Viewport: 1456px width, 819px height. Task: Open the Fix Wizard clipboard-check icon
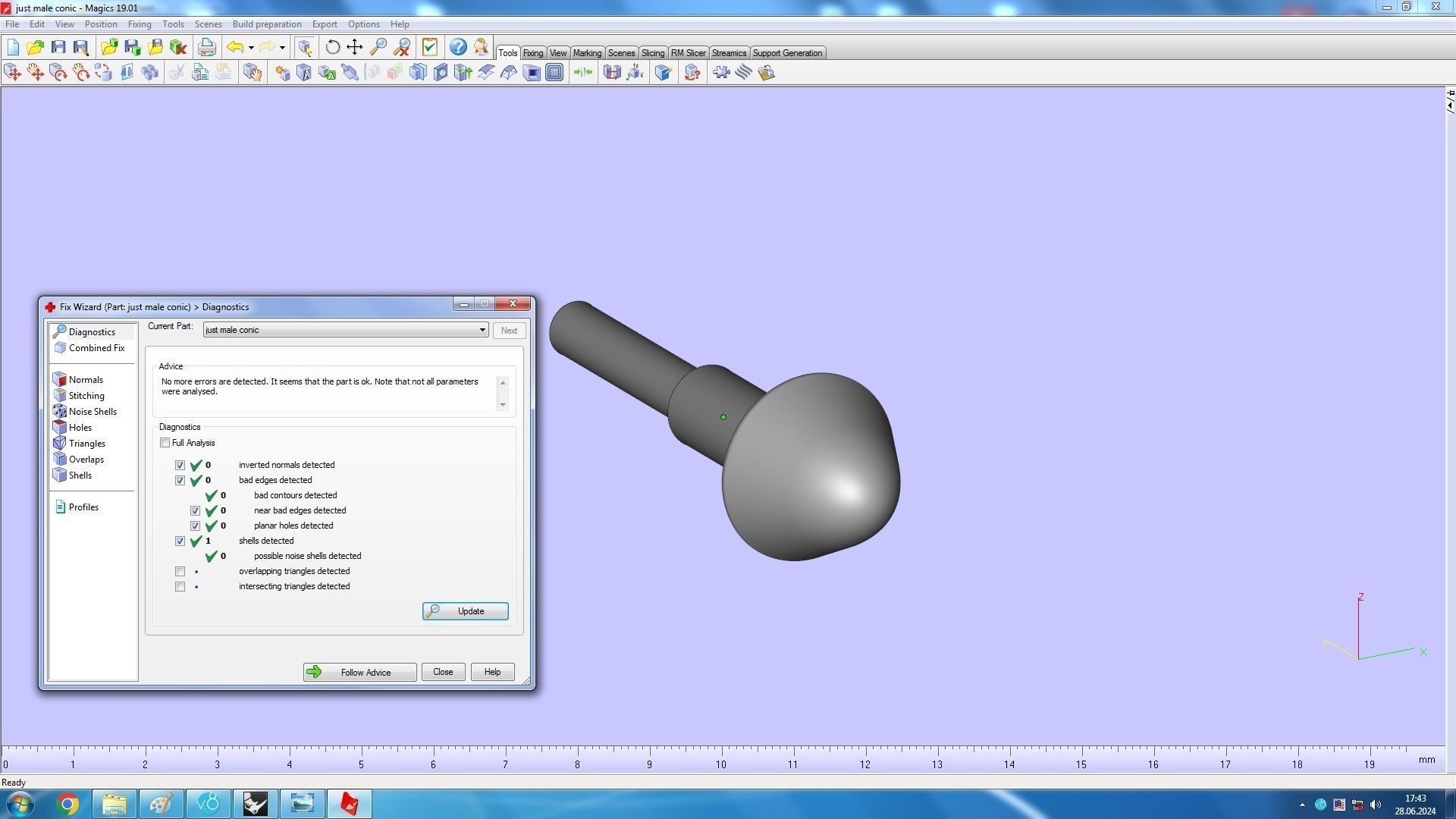pos(429,47)
